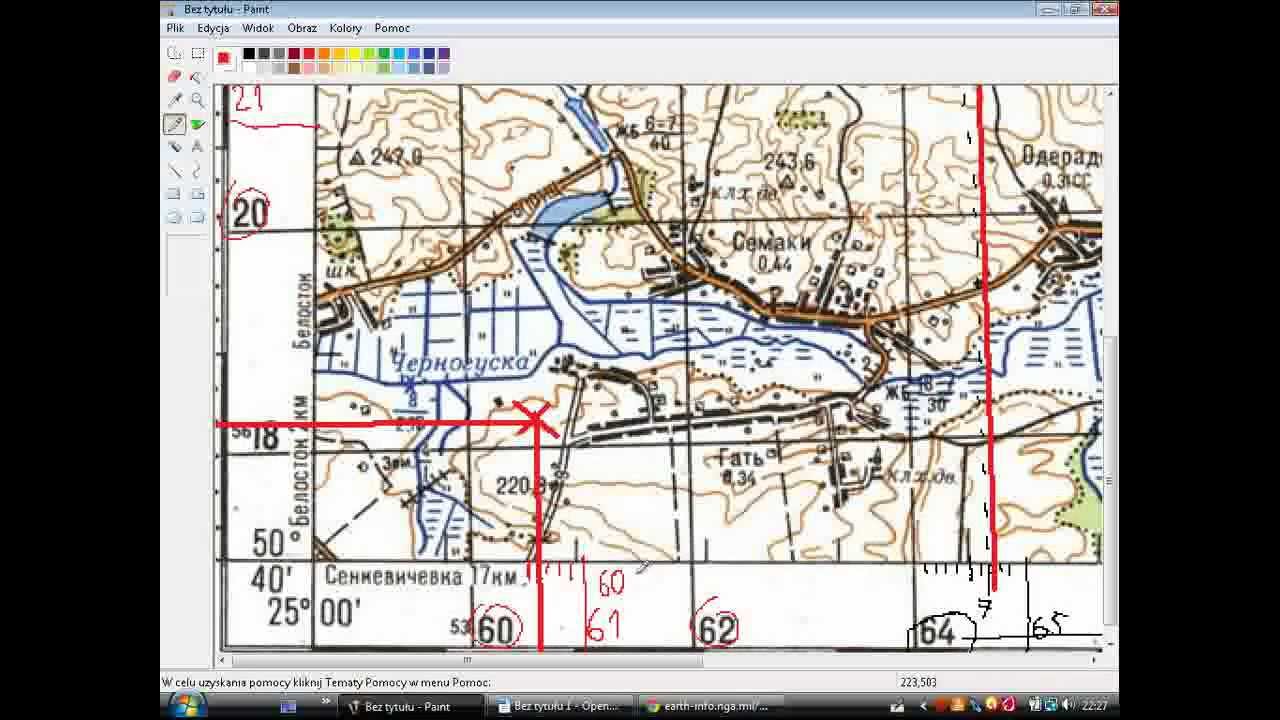This screenshot has width=1280, height=720.
Task: Select the Pencil tool
Action: (175, 124)
